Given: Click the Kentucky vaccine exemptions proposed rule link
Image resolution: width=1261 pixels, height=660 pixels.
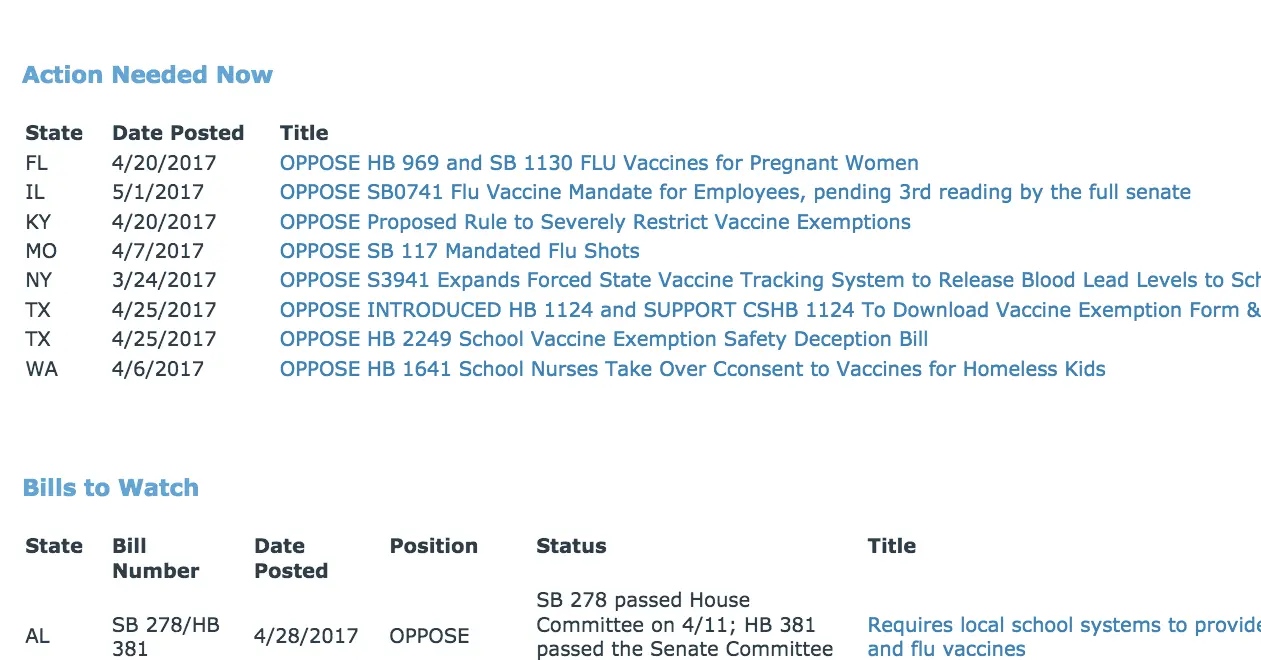Looking at the screenshot, I should [595, 222].
